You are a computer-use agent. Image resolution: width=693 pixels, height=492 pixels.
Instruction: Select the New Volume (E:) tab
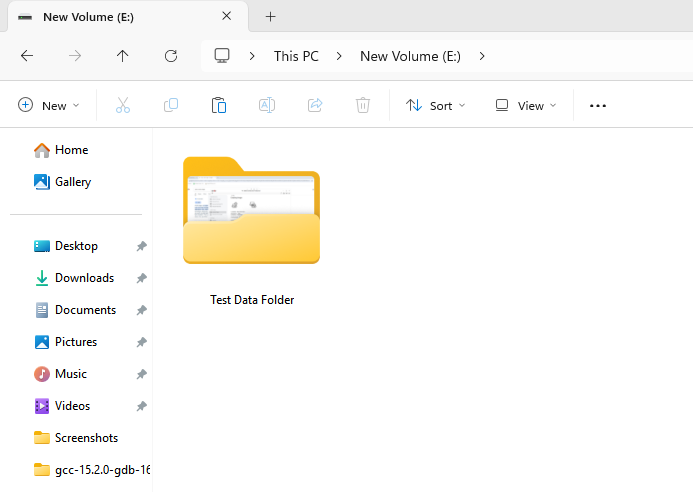click(110, 17)
